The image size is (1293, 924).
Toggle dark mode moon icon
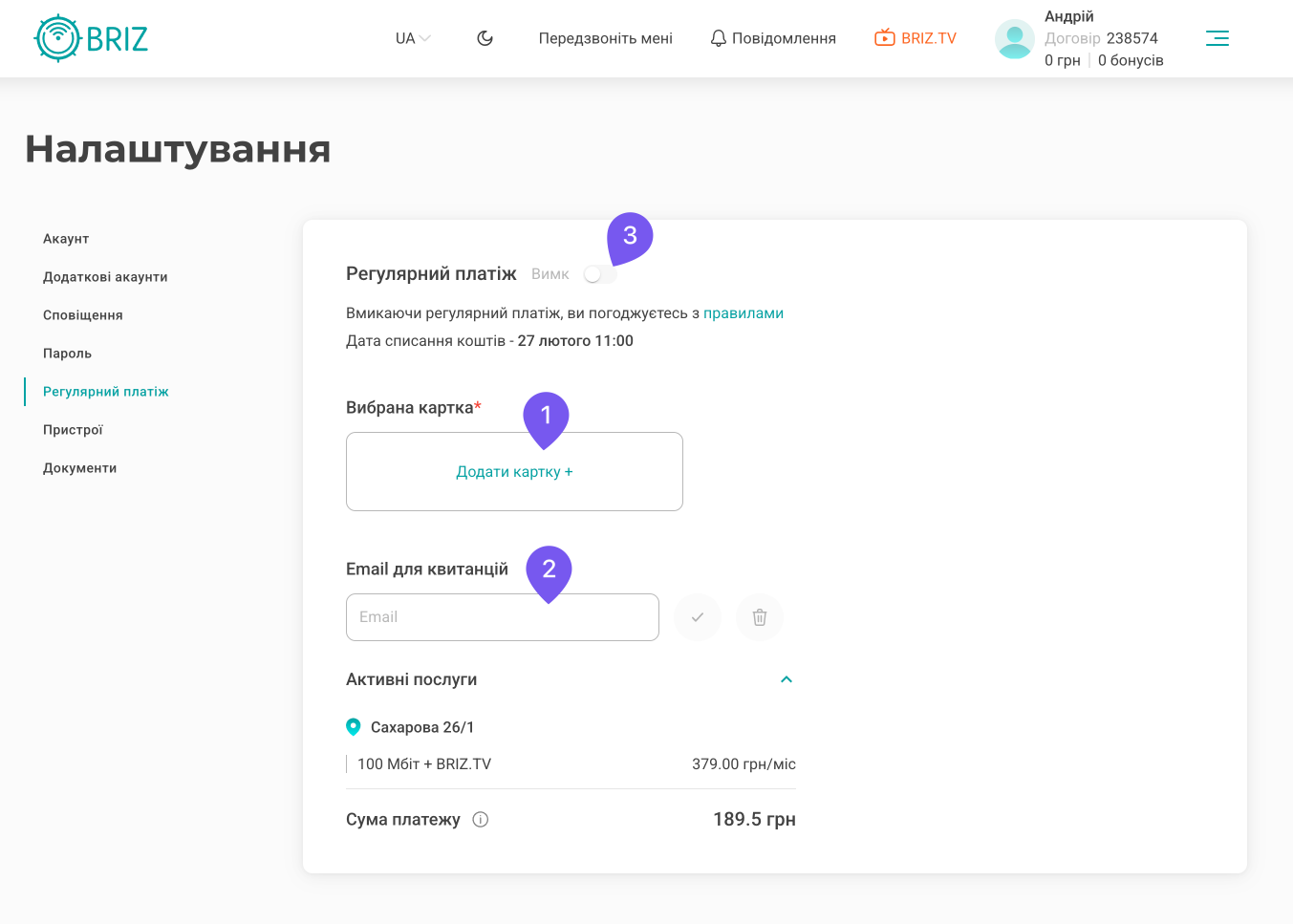click(x=485, y=38)
